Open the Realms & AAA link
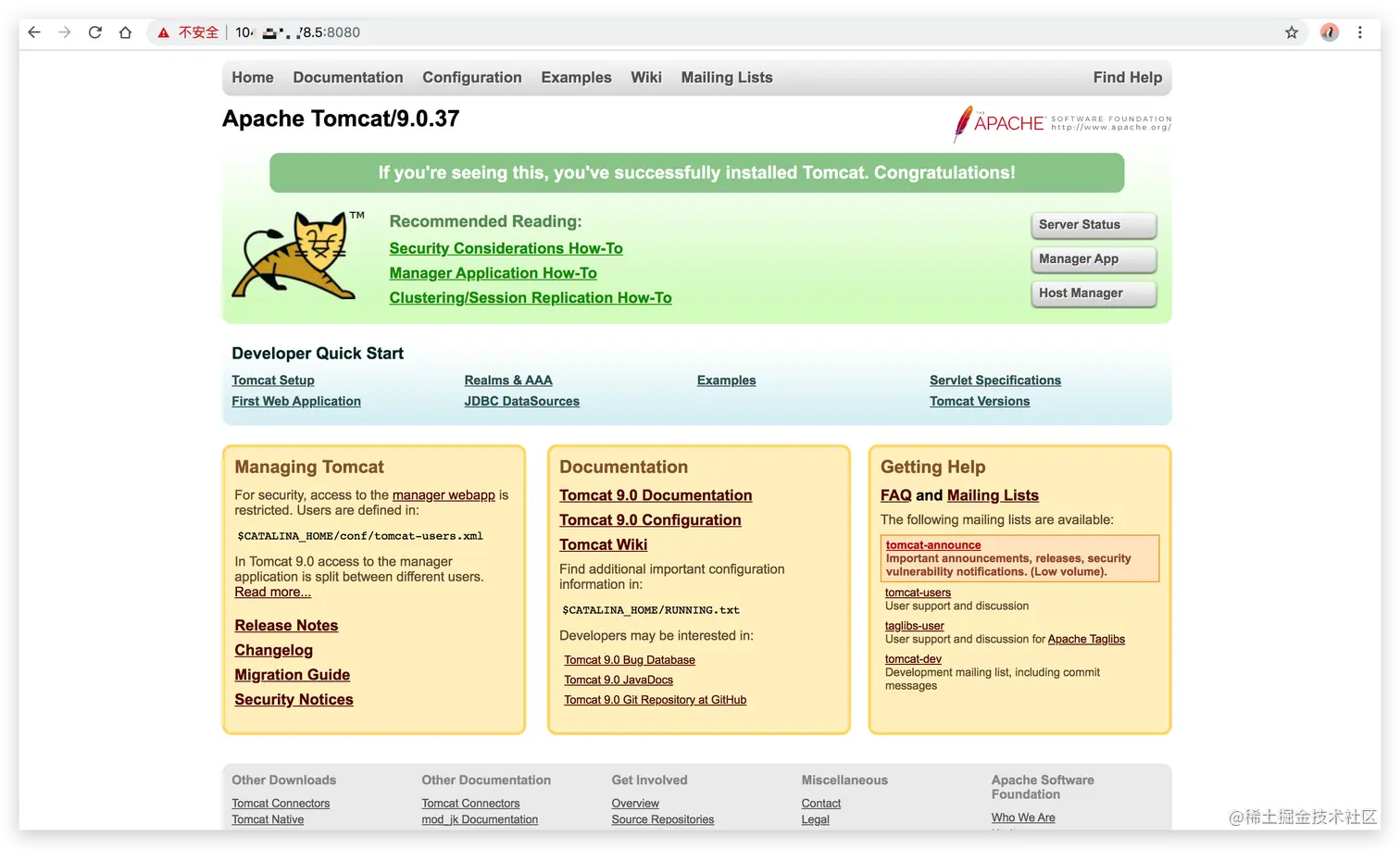This screenshot has height=849, width=1400. coord(508,381)
